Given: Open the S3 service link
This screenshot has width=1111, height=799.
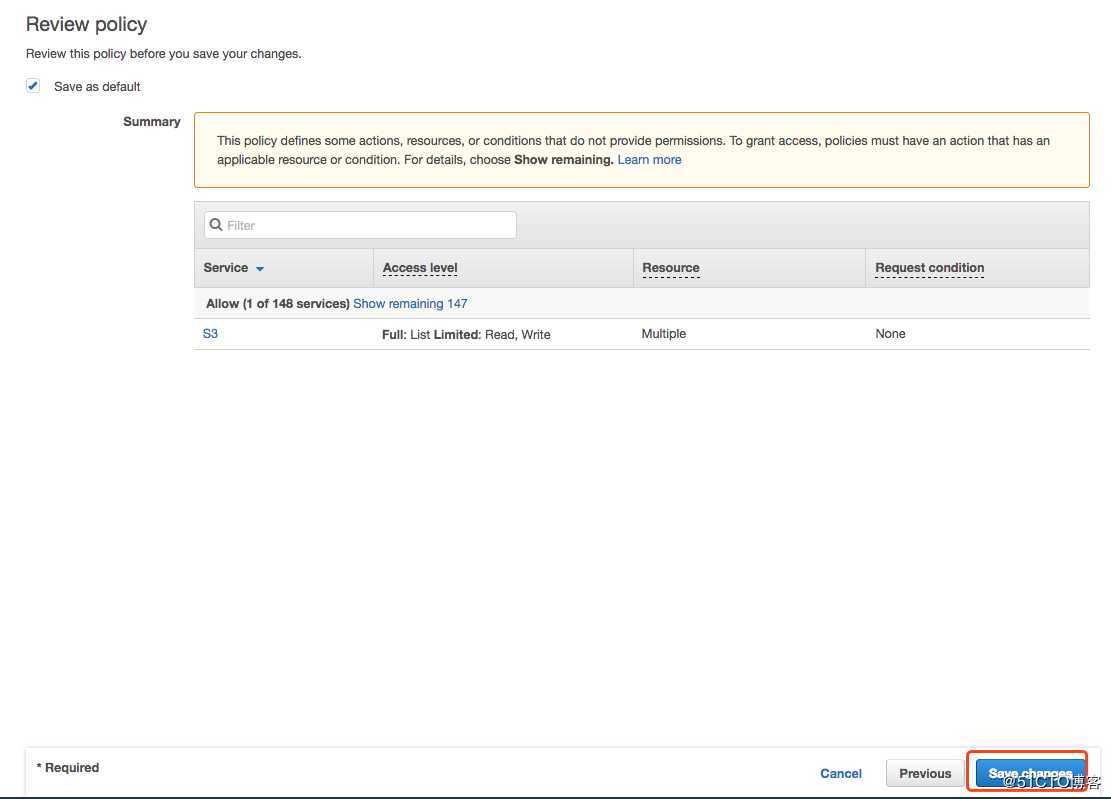Looking at the screenshot, I should (x=210, y=334).
